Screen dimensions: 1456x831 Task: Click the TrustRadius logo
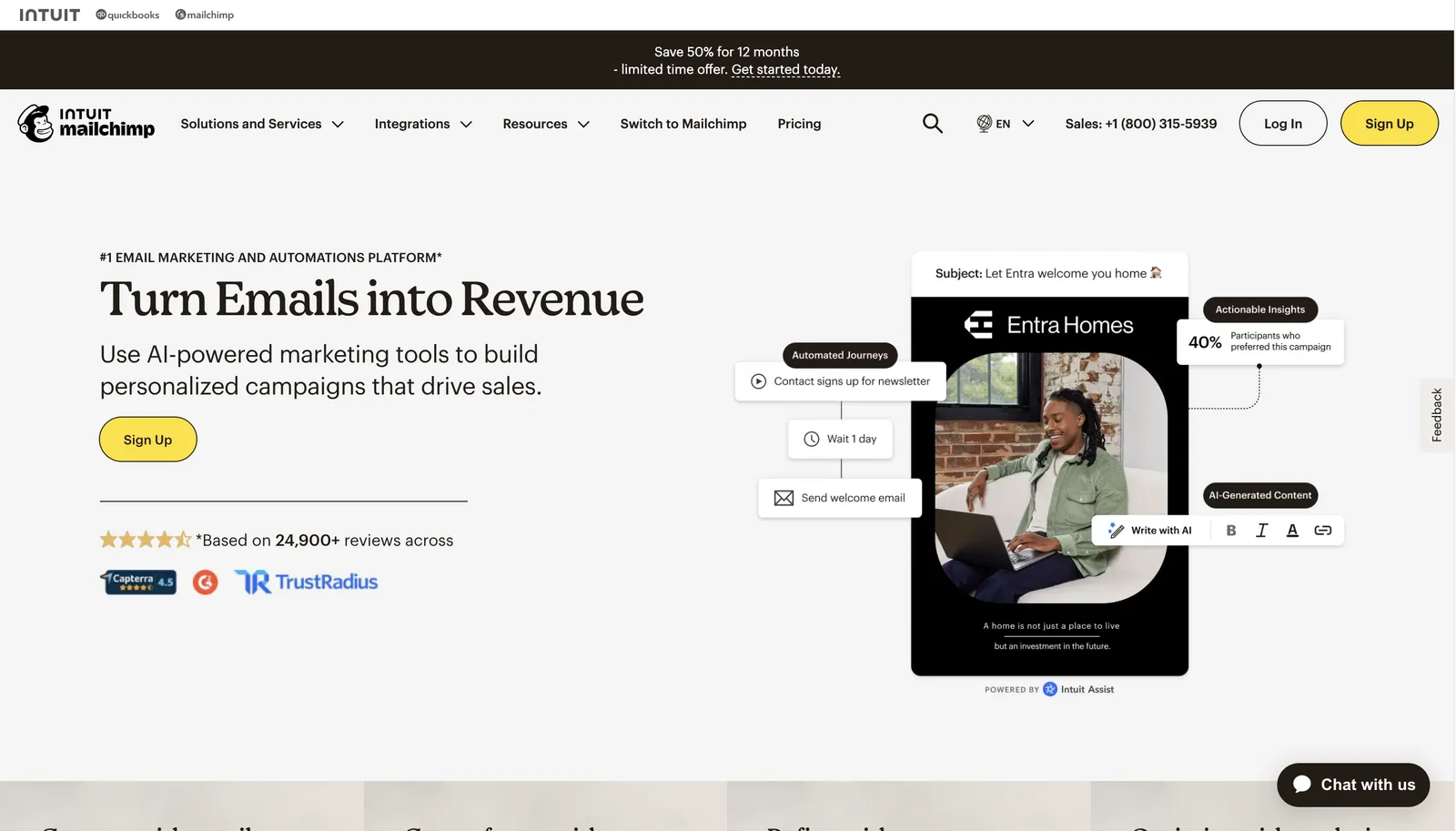[306, 583]
